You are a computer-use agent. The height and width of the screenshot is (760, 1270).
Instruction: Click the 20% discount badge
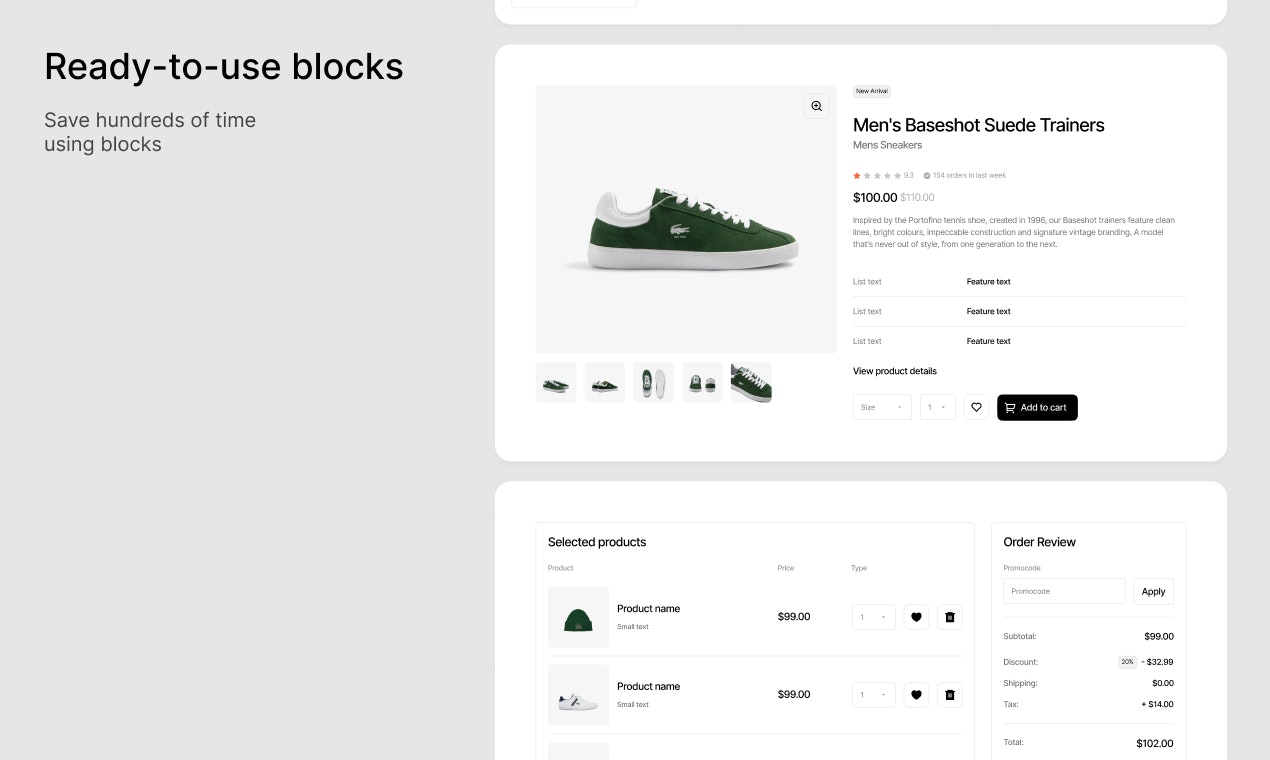click(x=1127, y=662)
